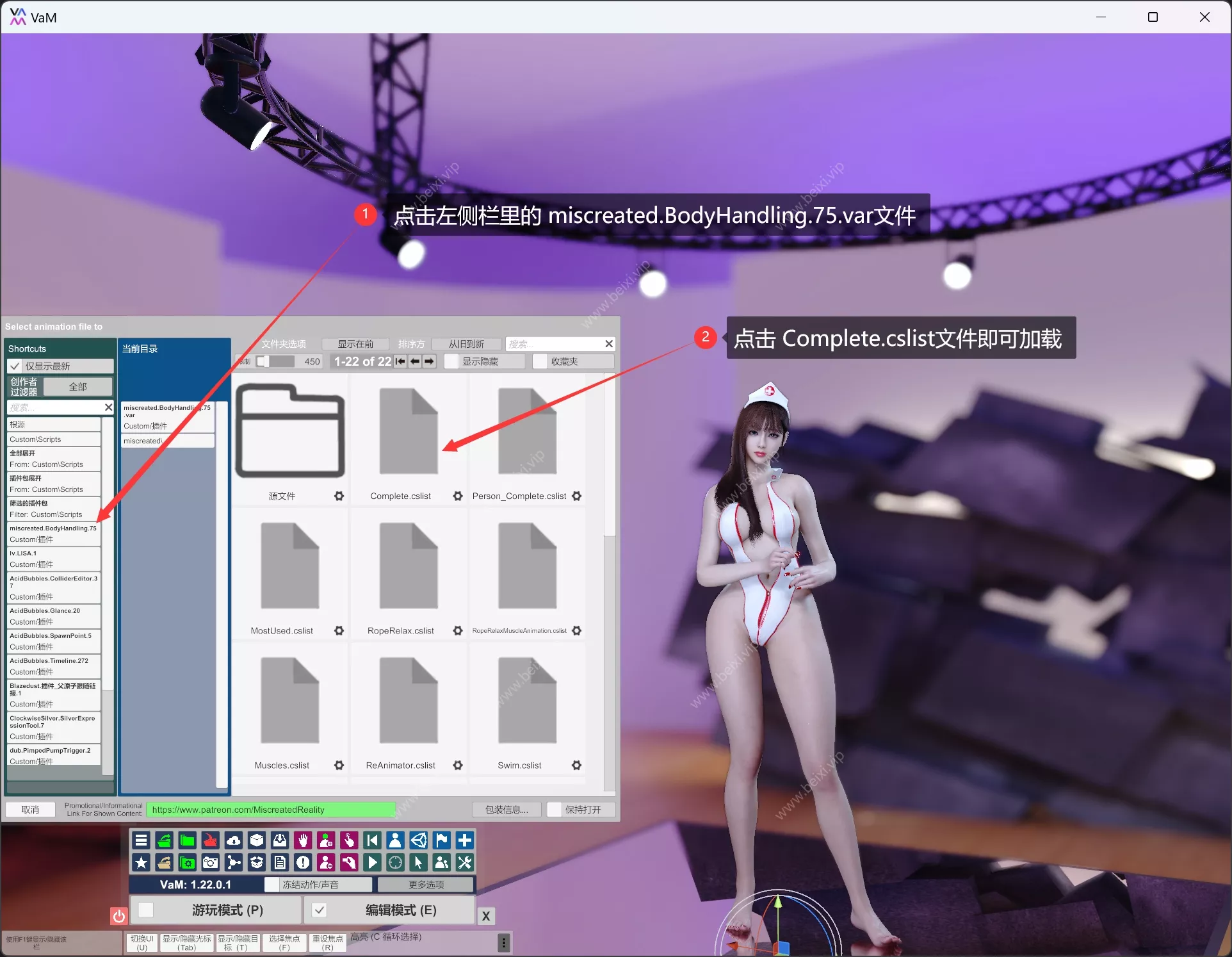Toggle the 保持打开 checkbox

555,809
